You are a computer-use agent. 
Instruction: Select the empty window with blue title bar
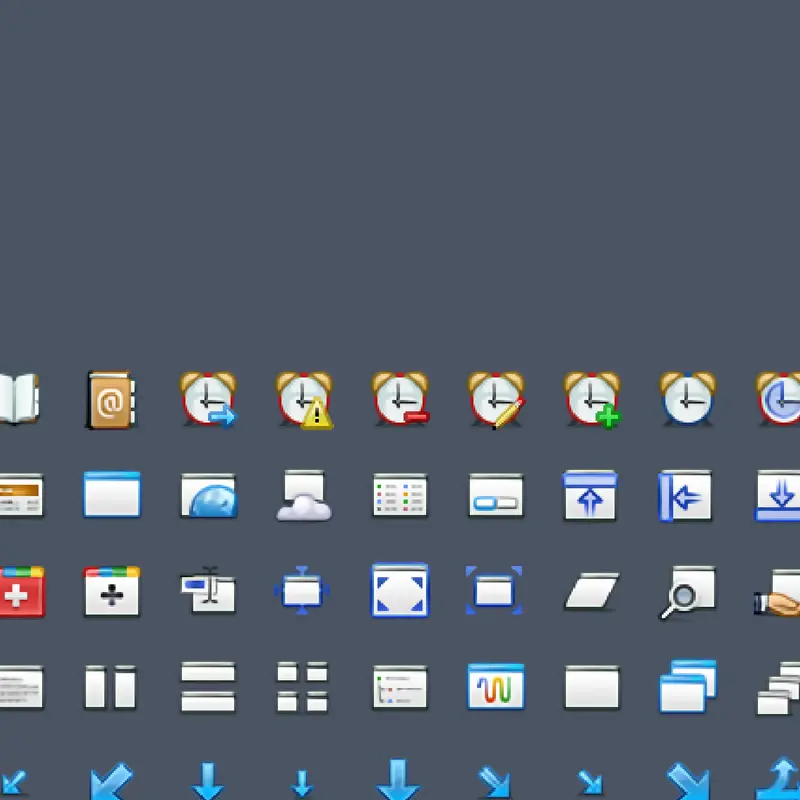tap(112, 494)
